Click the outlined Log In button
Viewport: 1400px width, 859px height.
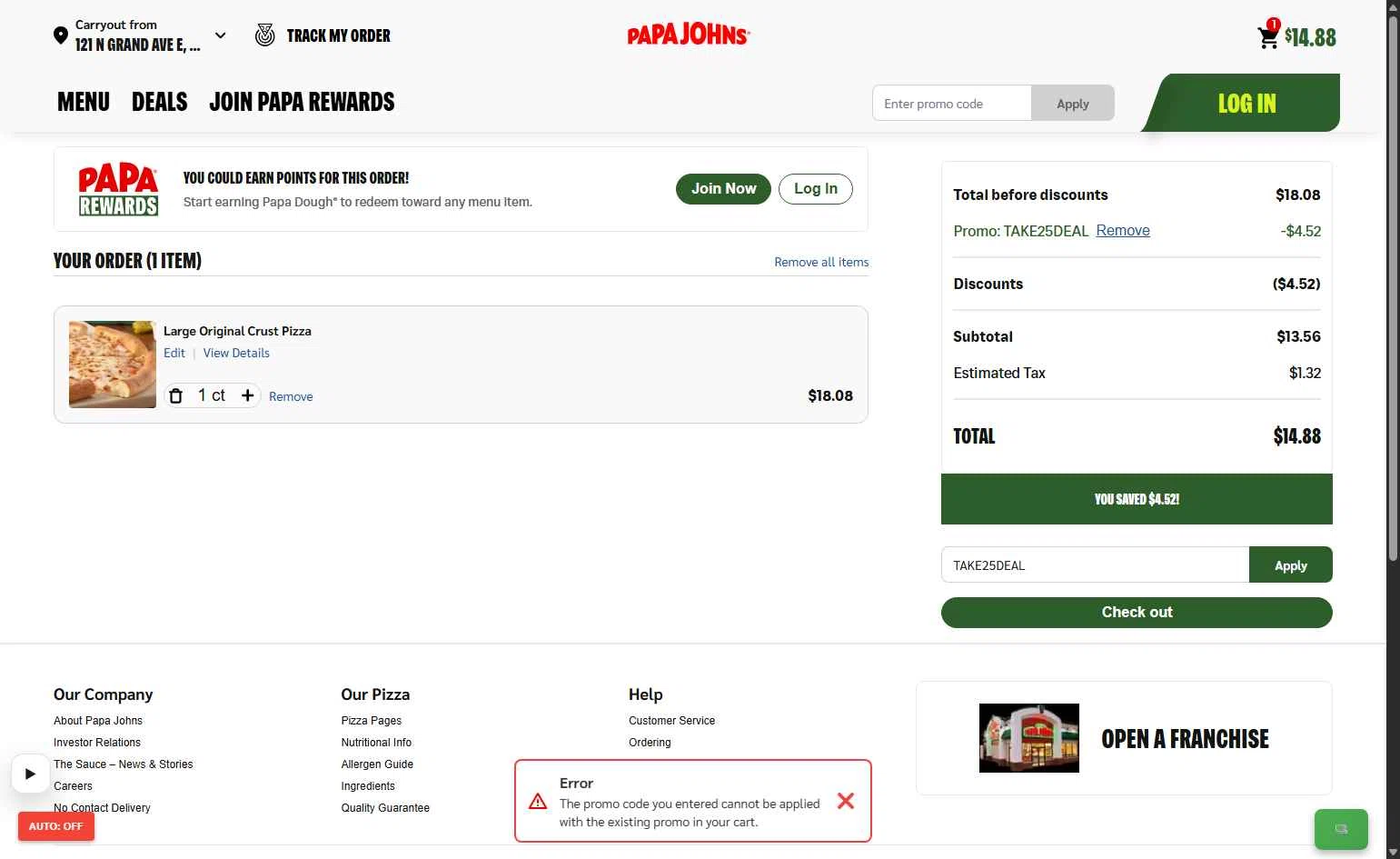click(x=816, y=188)
